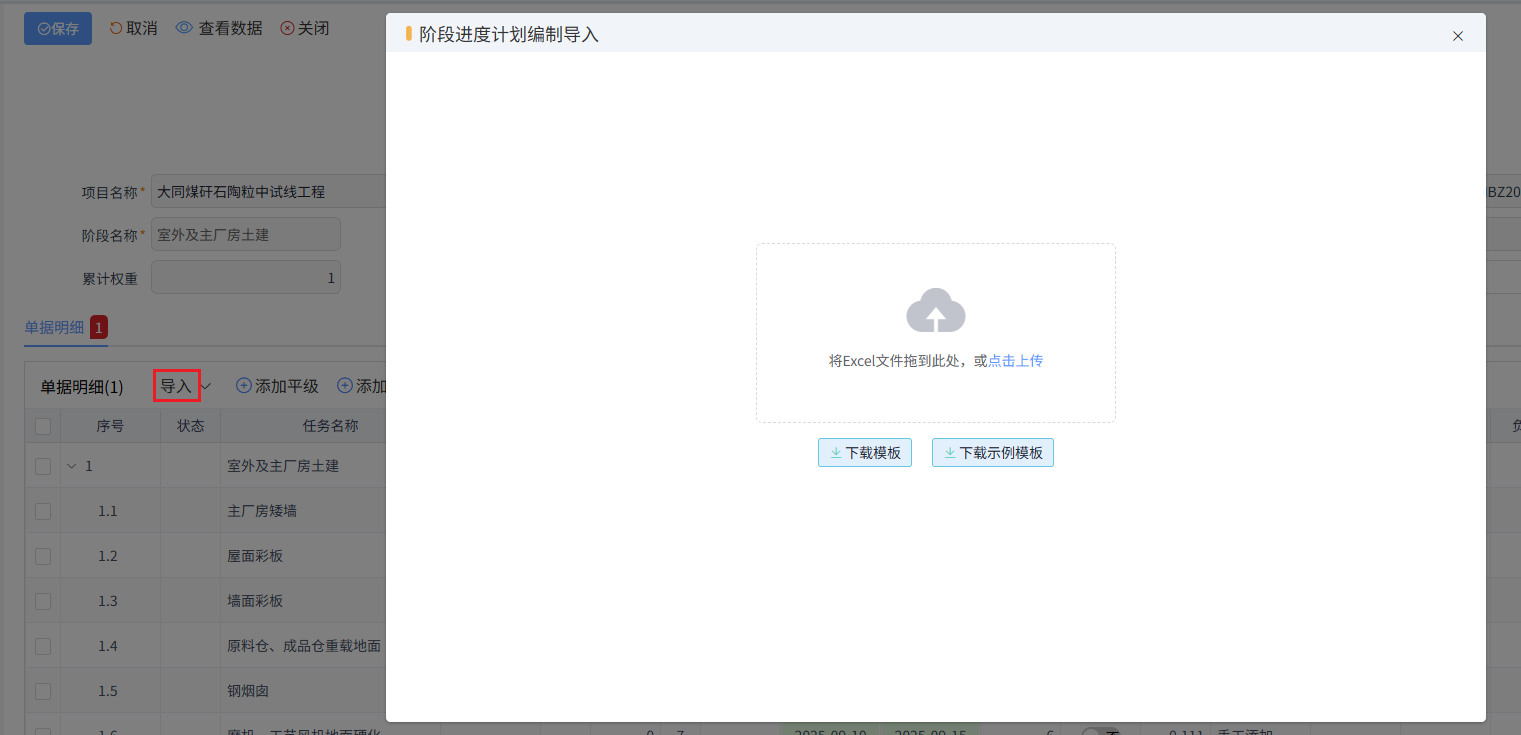
Task: Check the checkbox for row 1.3
Action: (43, 601)
